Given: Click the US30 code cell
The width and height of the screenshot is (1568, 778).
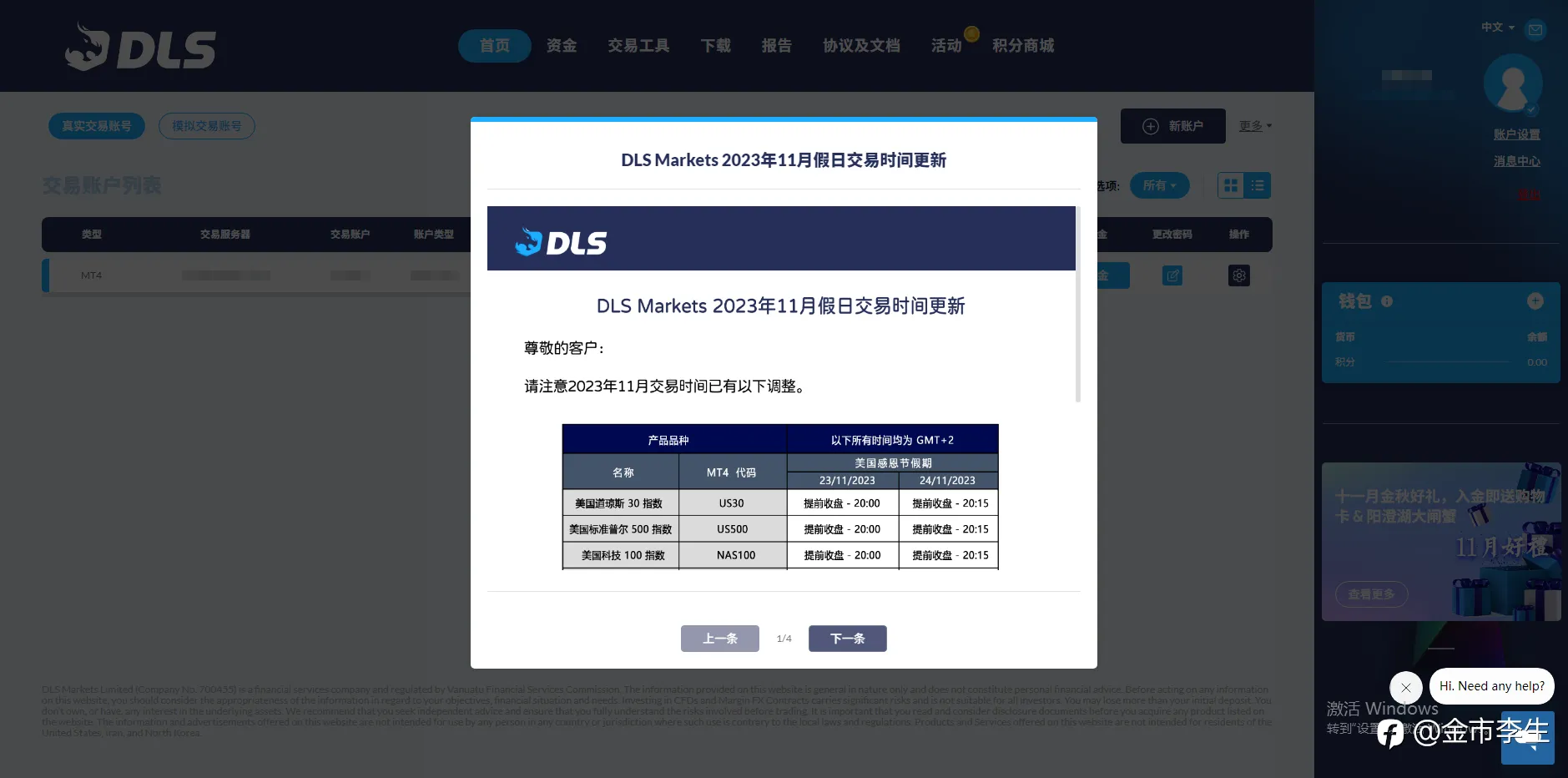Looking at the screenshot, I should [732, 503].
